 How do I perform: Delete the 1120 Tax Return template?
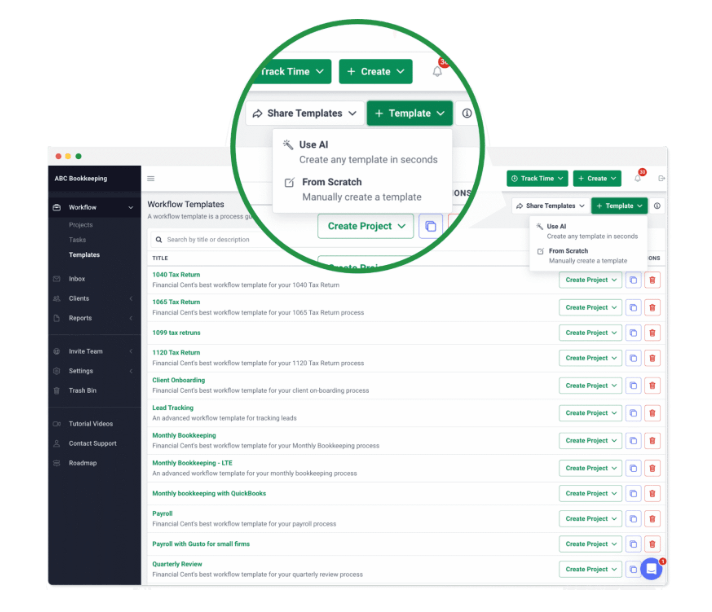click(x=652, y=358)
